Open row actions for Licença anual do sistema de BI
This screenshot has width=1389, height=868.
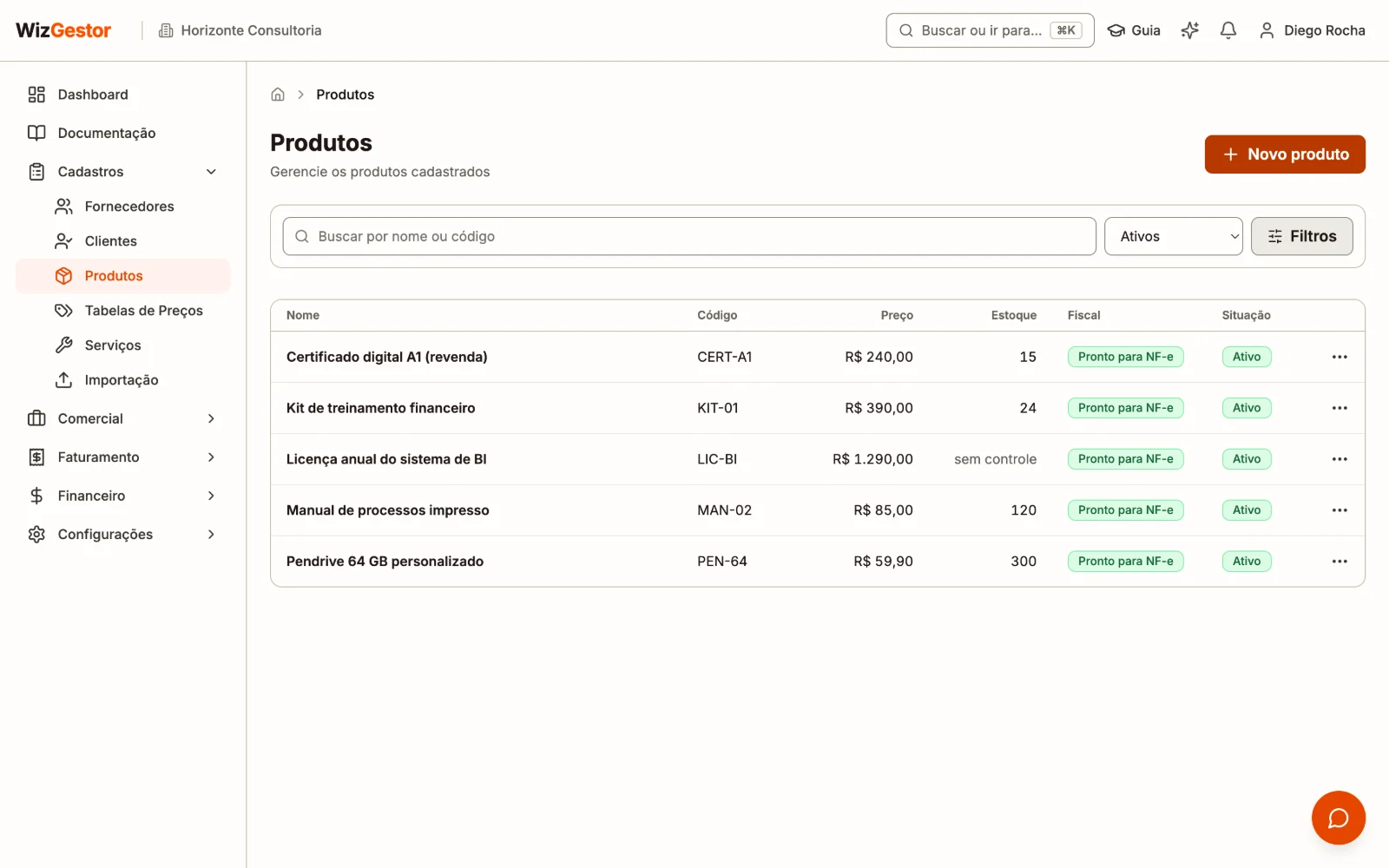click(x=1340, y=459)
